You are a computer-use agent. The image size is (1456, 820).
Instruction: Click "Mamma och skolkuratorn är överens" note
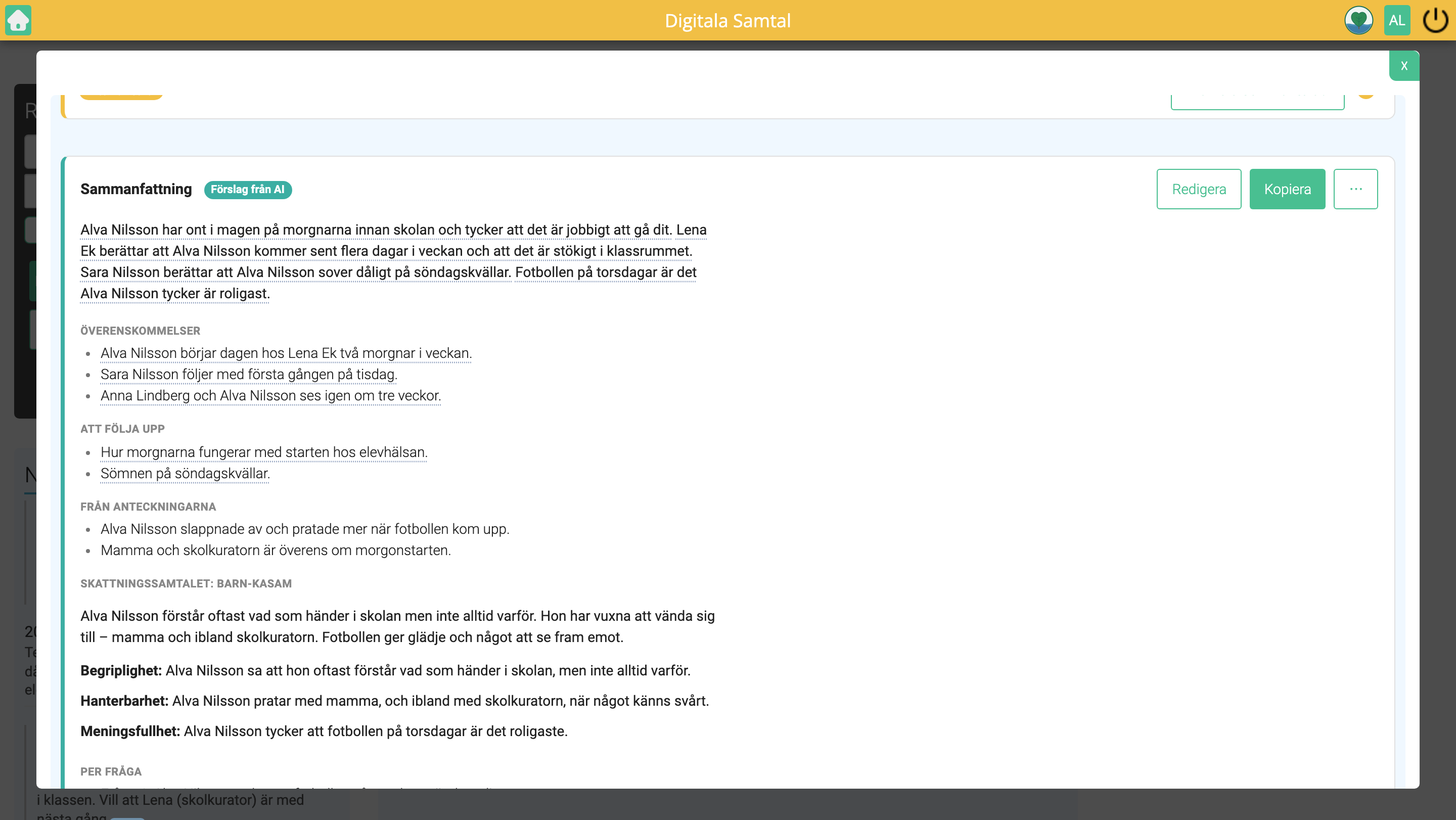point(276,551)
